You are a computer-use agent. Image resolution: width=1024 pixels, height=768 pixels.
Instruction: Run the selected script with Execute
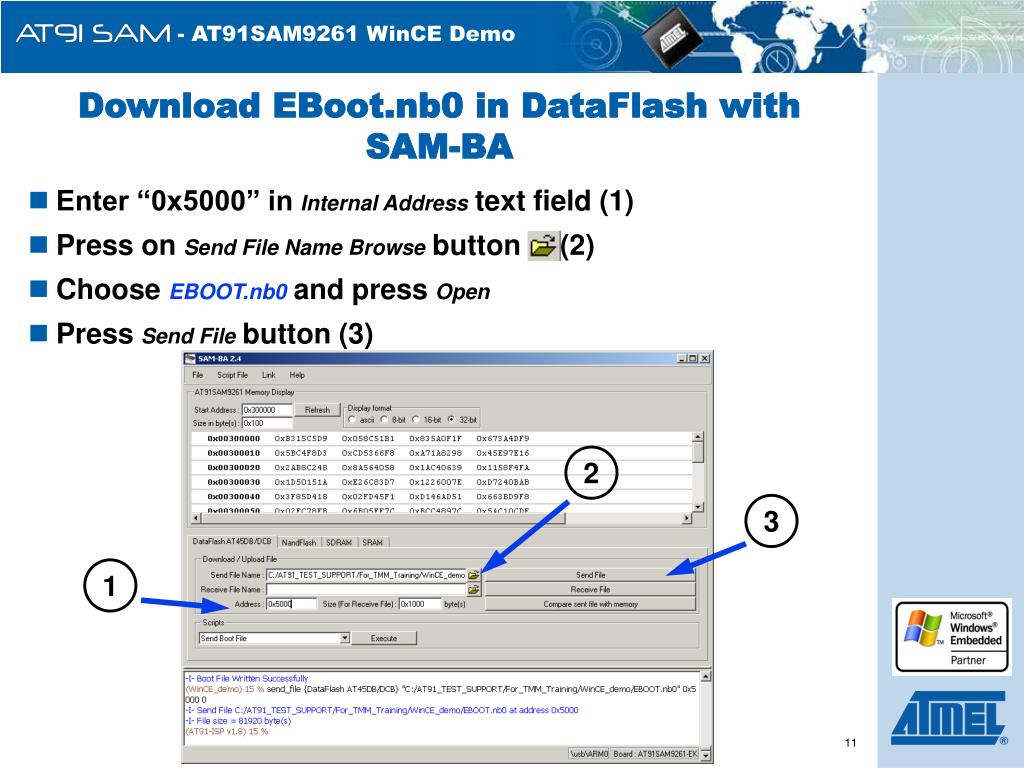(384, 639)
